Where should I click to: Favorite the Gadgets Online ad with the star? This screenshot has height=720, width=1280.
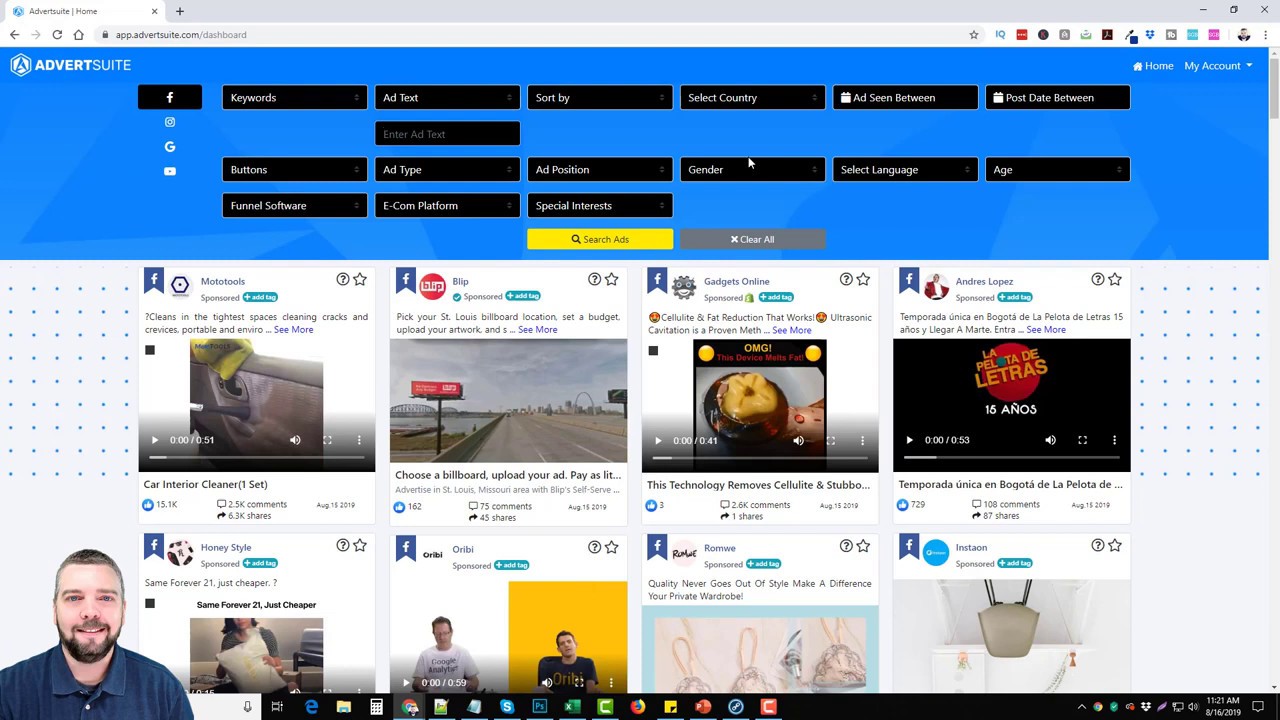click(x=863, y=280)
